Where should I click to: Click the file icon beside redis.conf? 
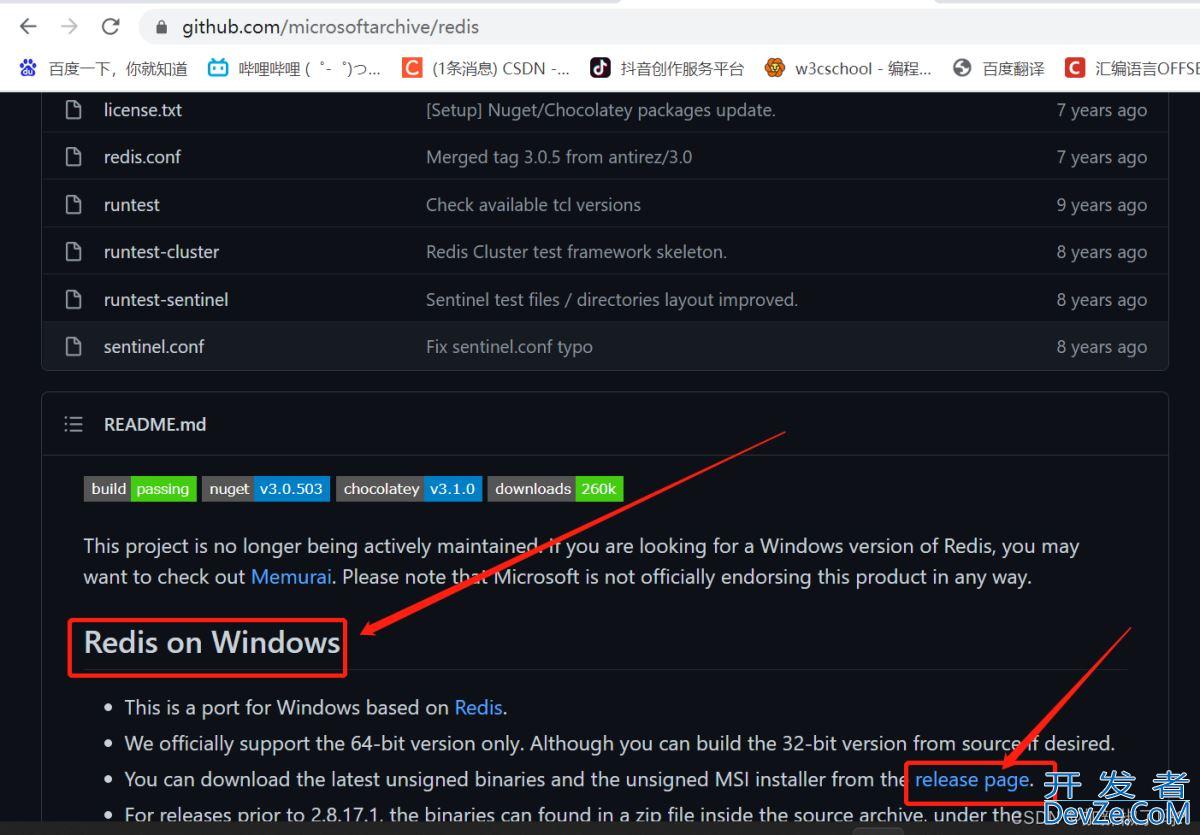coord(73,157)
